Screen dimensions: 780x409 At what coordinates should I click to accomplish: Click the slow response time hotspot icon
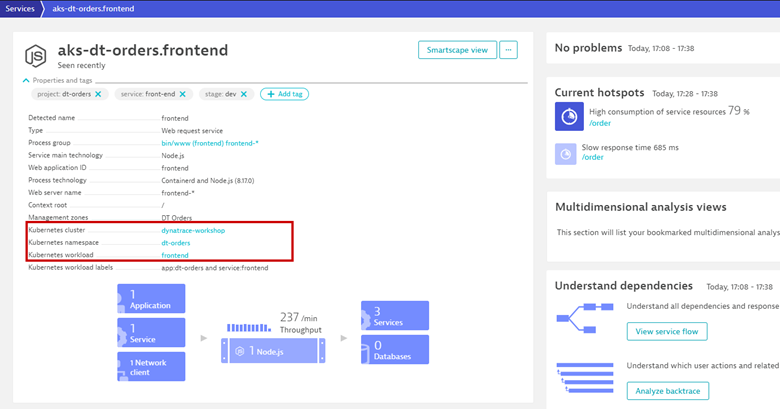coord(569,153)
